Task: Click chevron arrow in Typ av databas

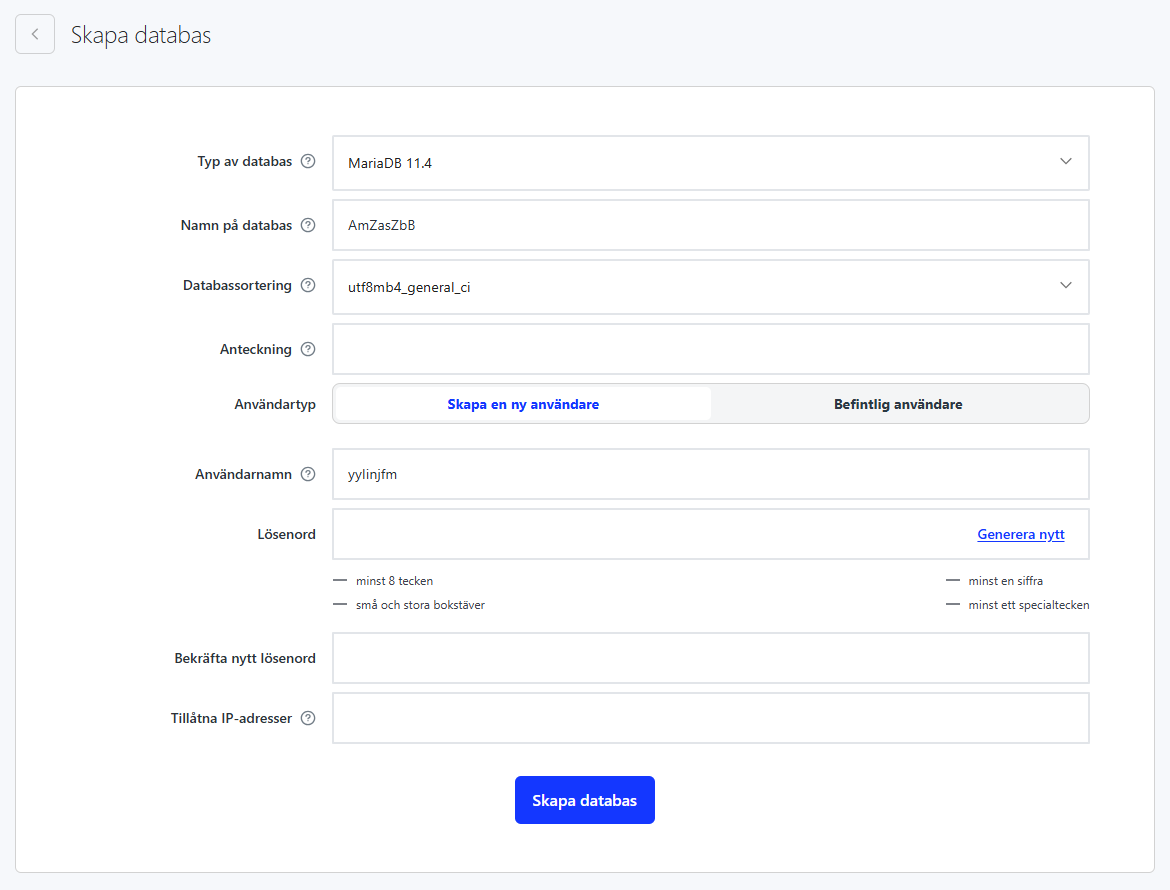Action: (x=1065, y=162)
